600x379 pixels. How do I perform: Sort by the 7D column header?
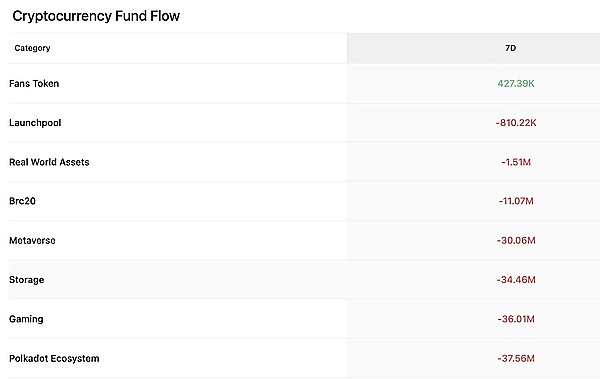pyautogui.click(x=510, y=48)
